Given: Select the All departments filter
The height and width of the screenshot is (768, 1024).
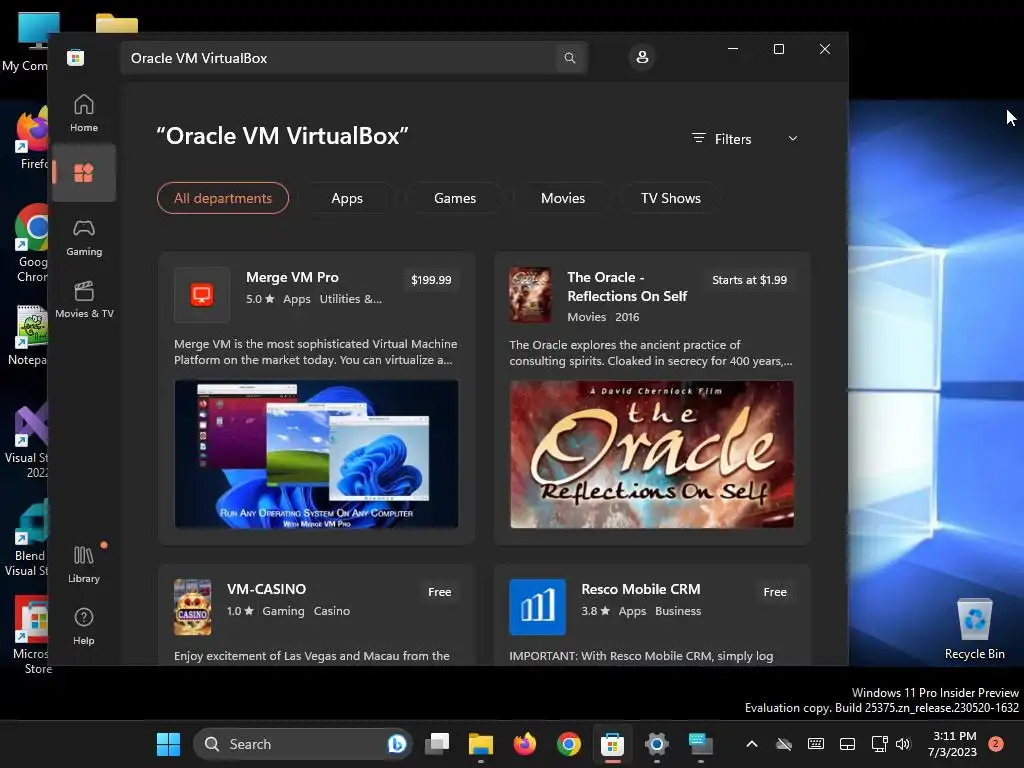Looking at the screenshot, I should click(223, 198).
